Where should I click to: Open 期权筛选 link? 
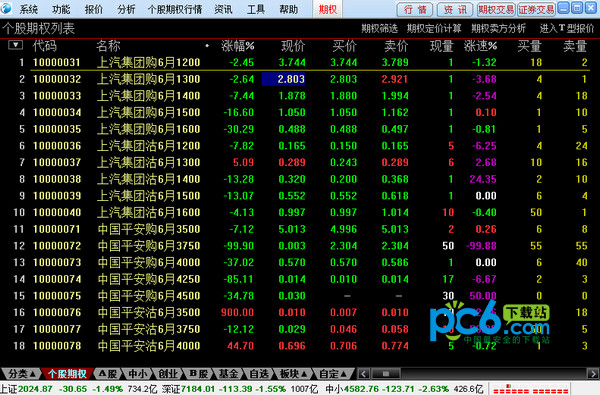[x=379, y=29]
